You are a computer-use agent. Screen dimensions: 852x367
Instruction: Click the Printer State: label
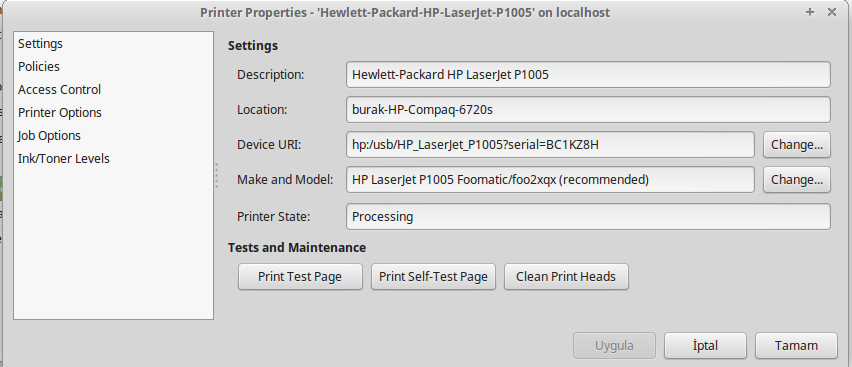[273, 216]
